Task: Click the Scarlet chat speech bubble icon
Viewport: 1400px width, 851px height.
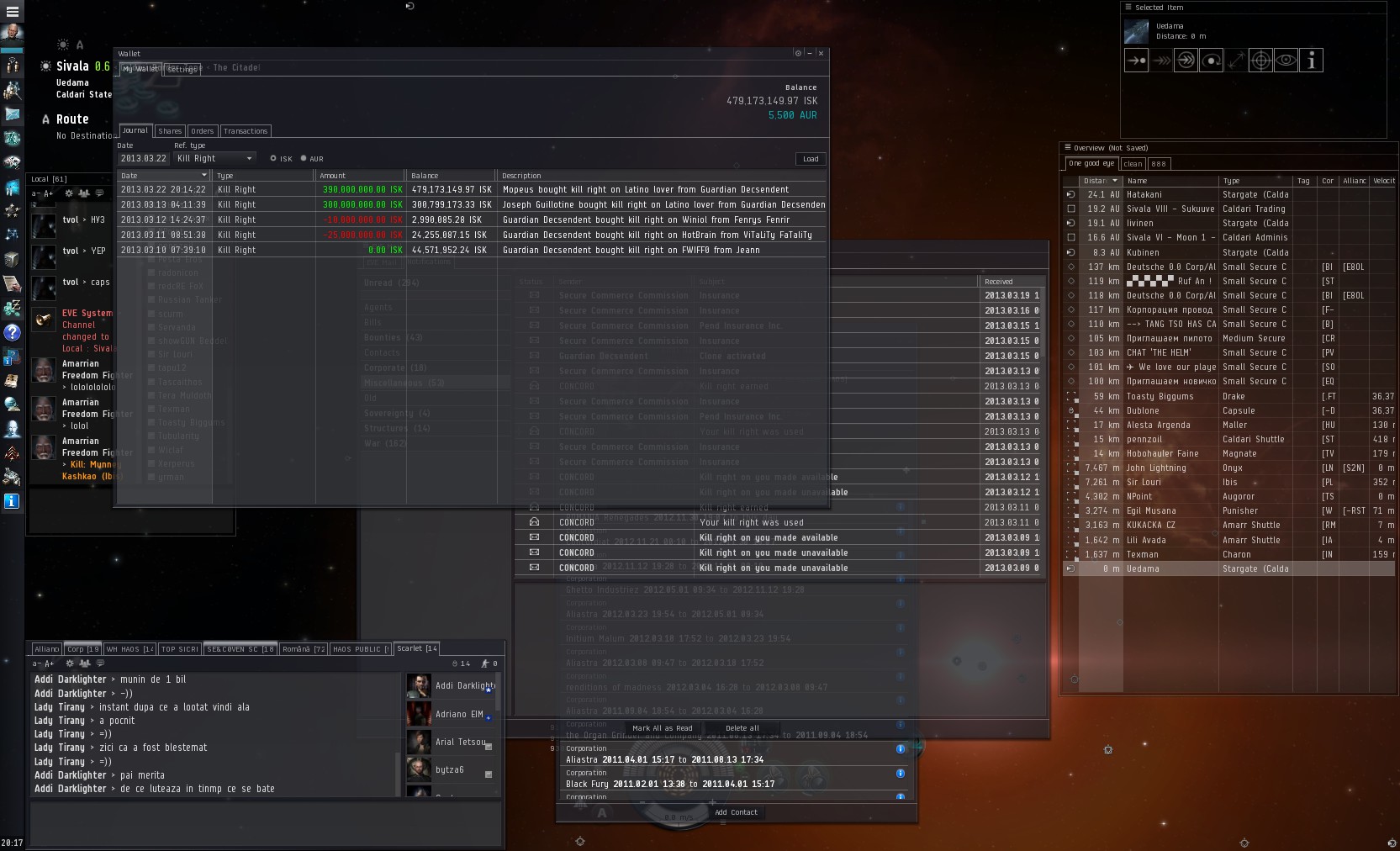Action: tap(99, 663)
